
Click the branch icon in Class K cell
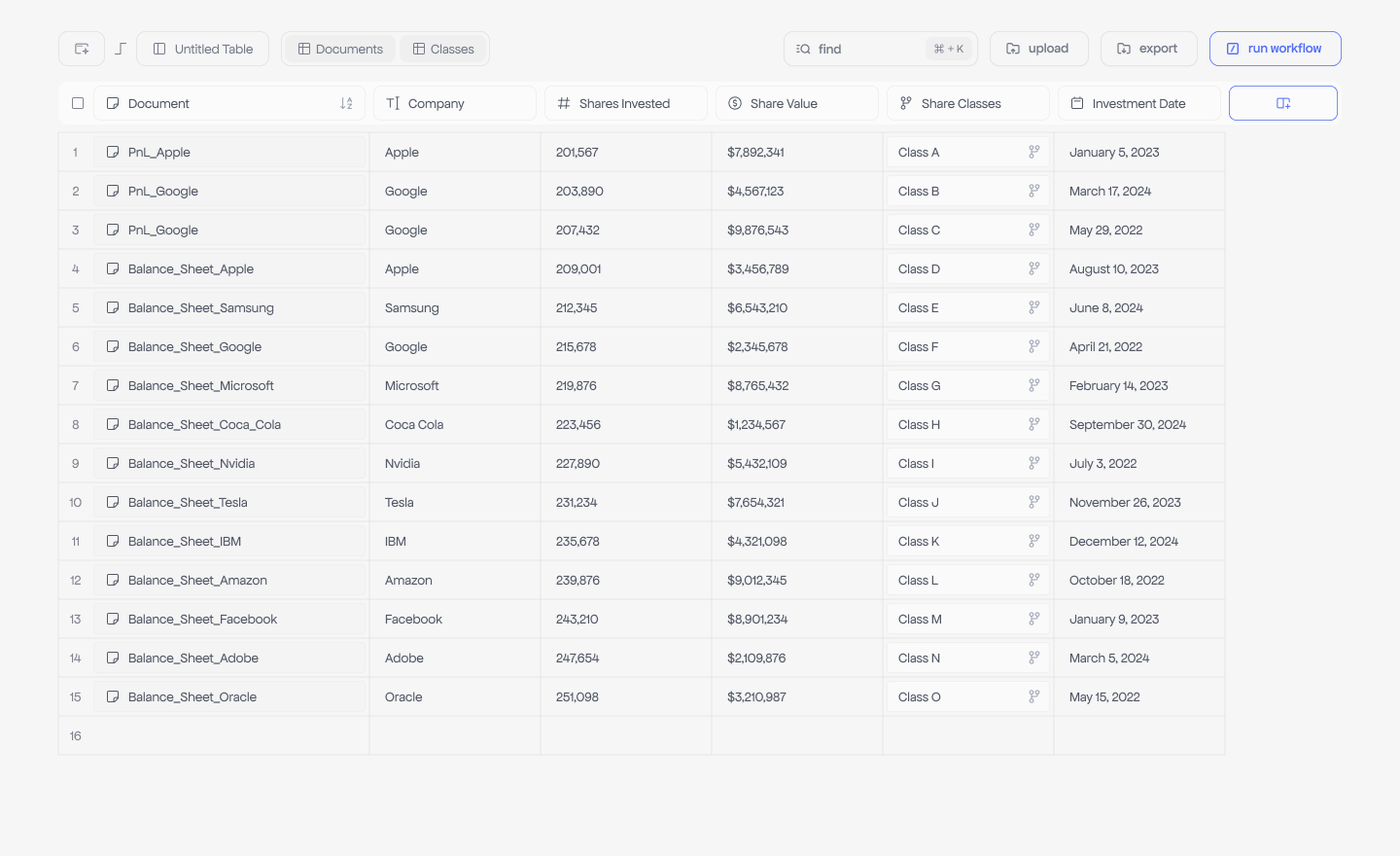click(1034, 541)
